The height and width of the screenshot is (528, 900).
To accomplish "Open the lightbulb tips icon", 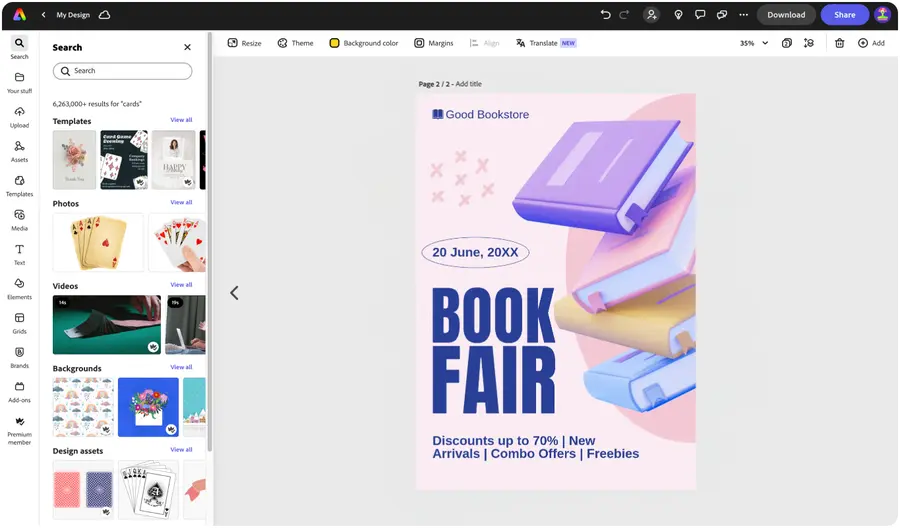I will point(678,15).
